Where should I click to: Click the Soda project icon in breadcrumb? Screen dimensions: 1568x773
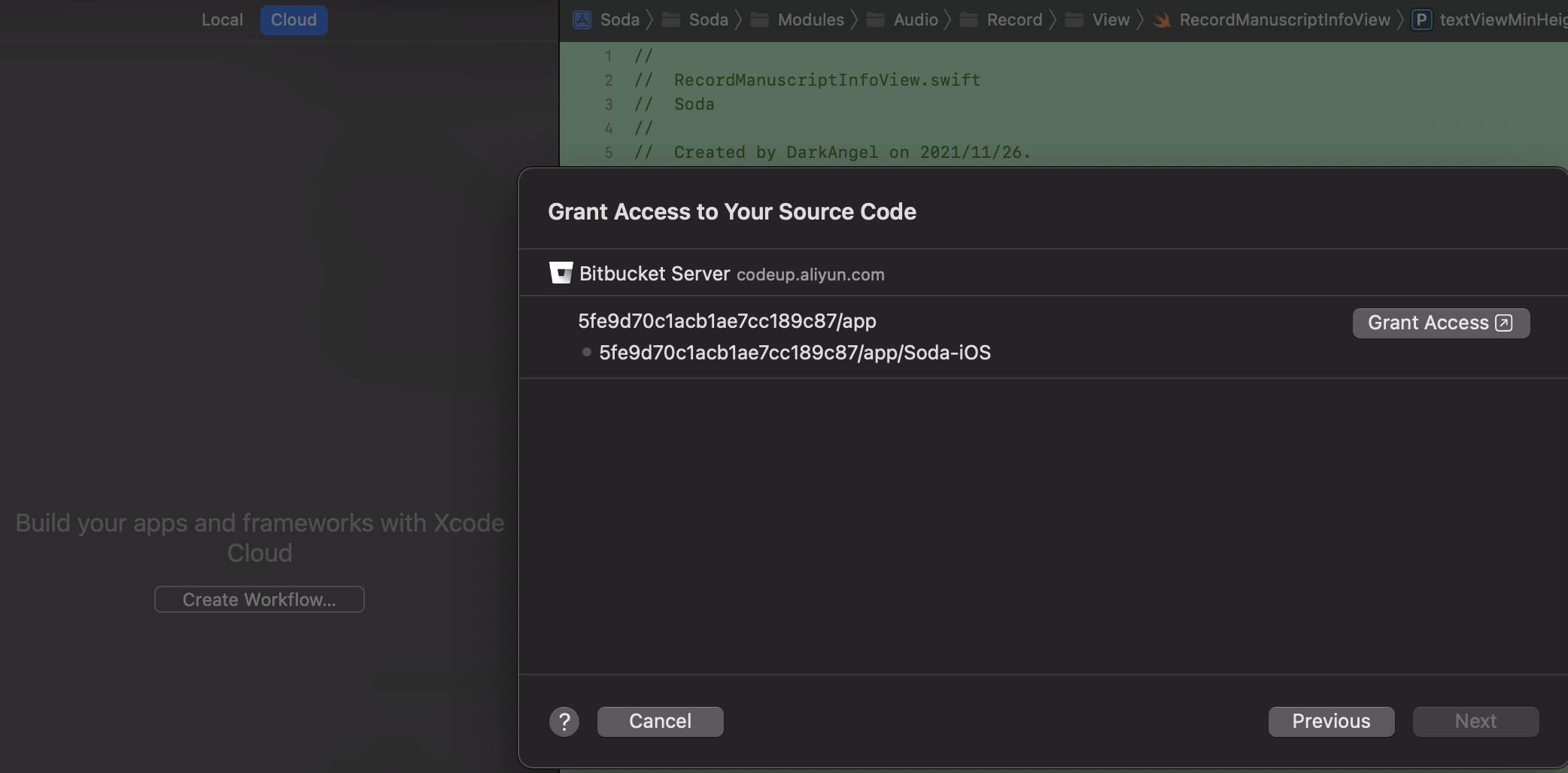[x=582, y=20]
